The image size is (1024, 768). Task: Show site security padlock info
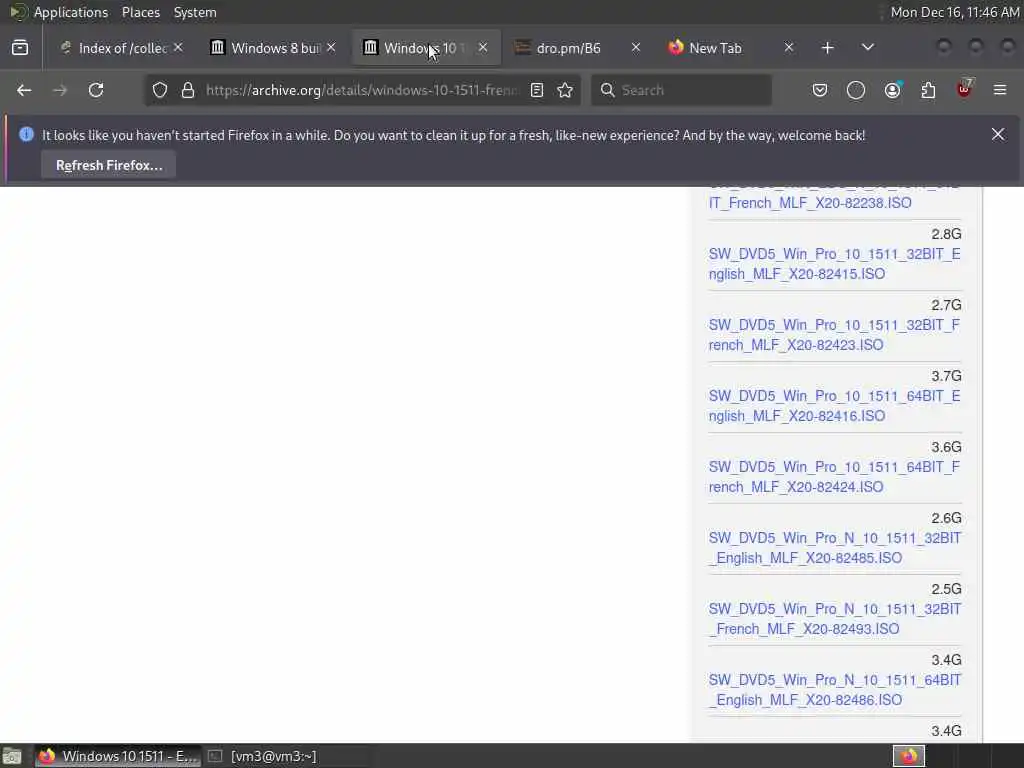pos(188,90)
